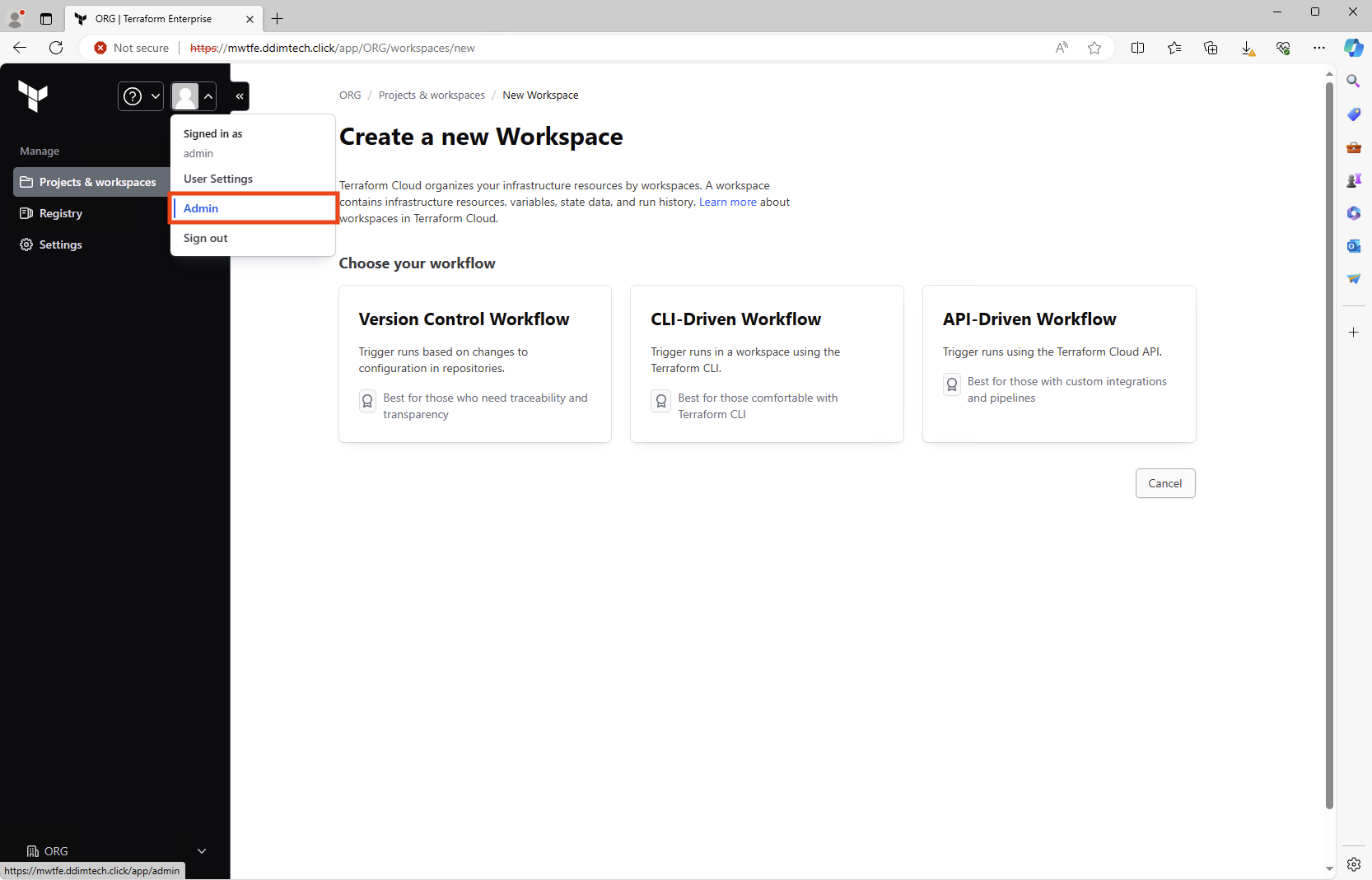
Task: Select User Settings from user menu
Action: (x=218, y=179)
